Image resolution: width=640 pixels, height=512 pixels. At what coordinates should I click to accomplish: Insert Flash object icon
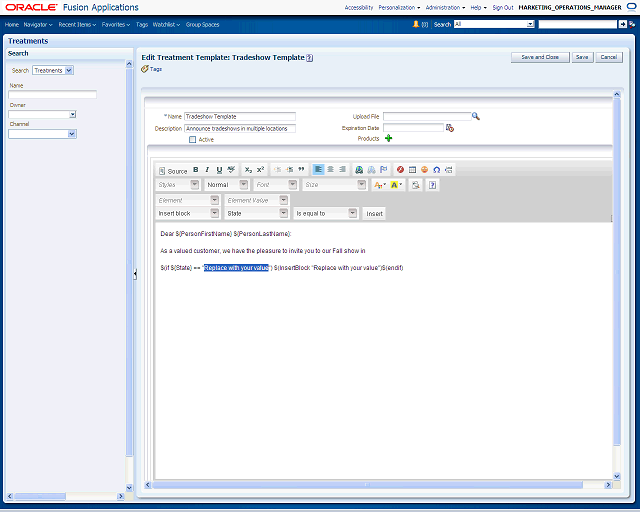(400, 170)
